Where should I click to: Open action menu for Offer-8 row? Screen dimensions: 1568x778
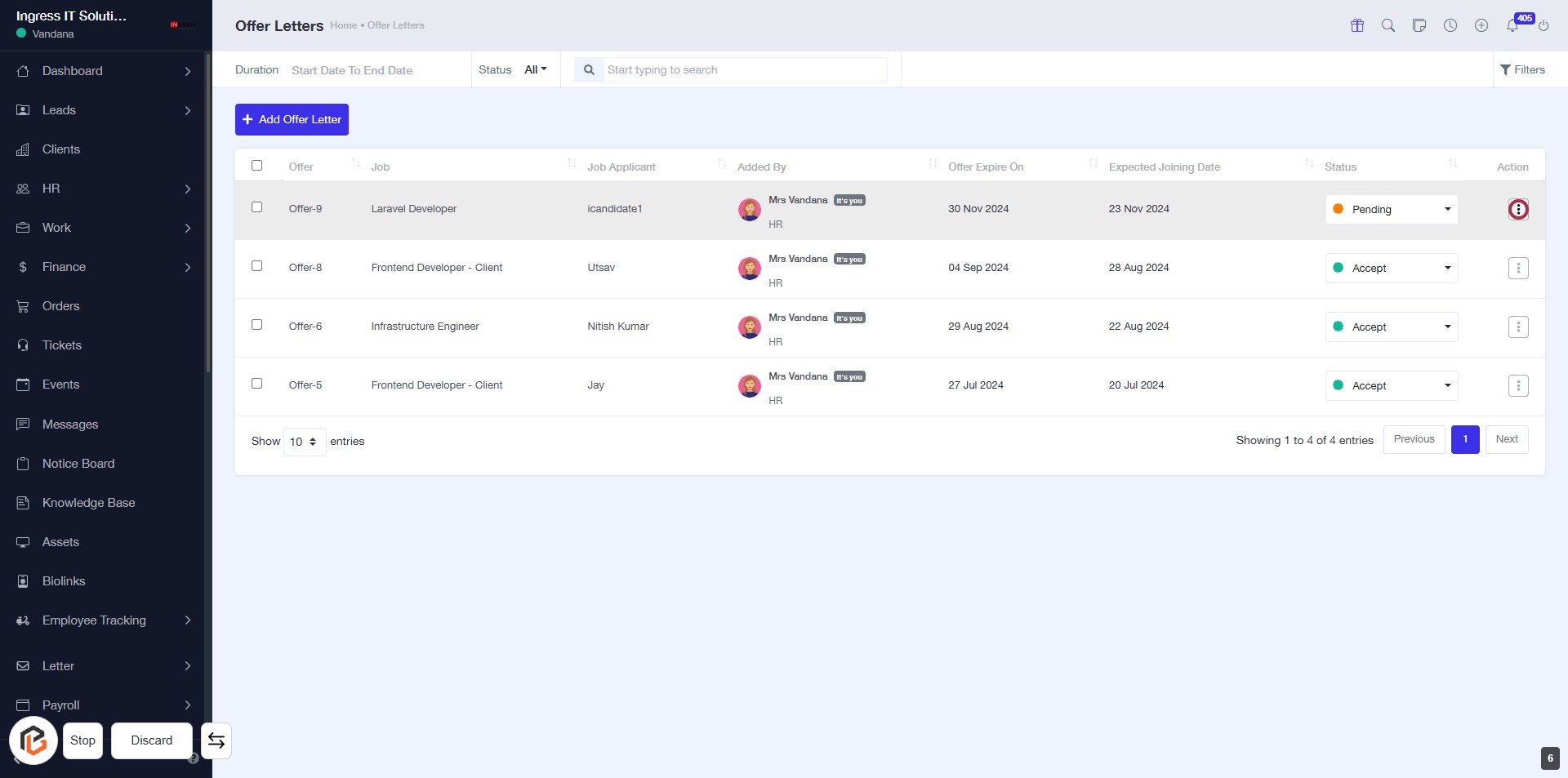tap(1517, 268)
